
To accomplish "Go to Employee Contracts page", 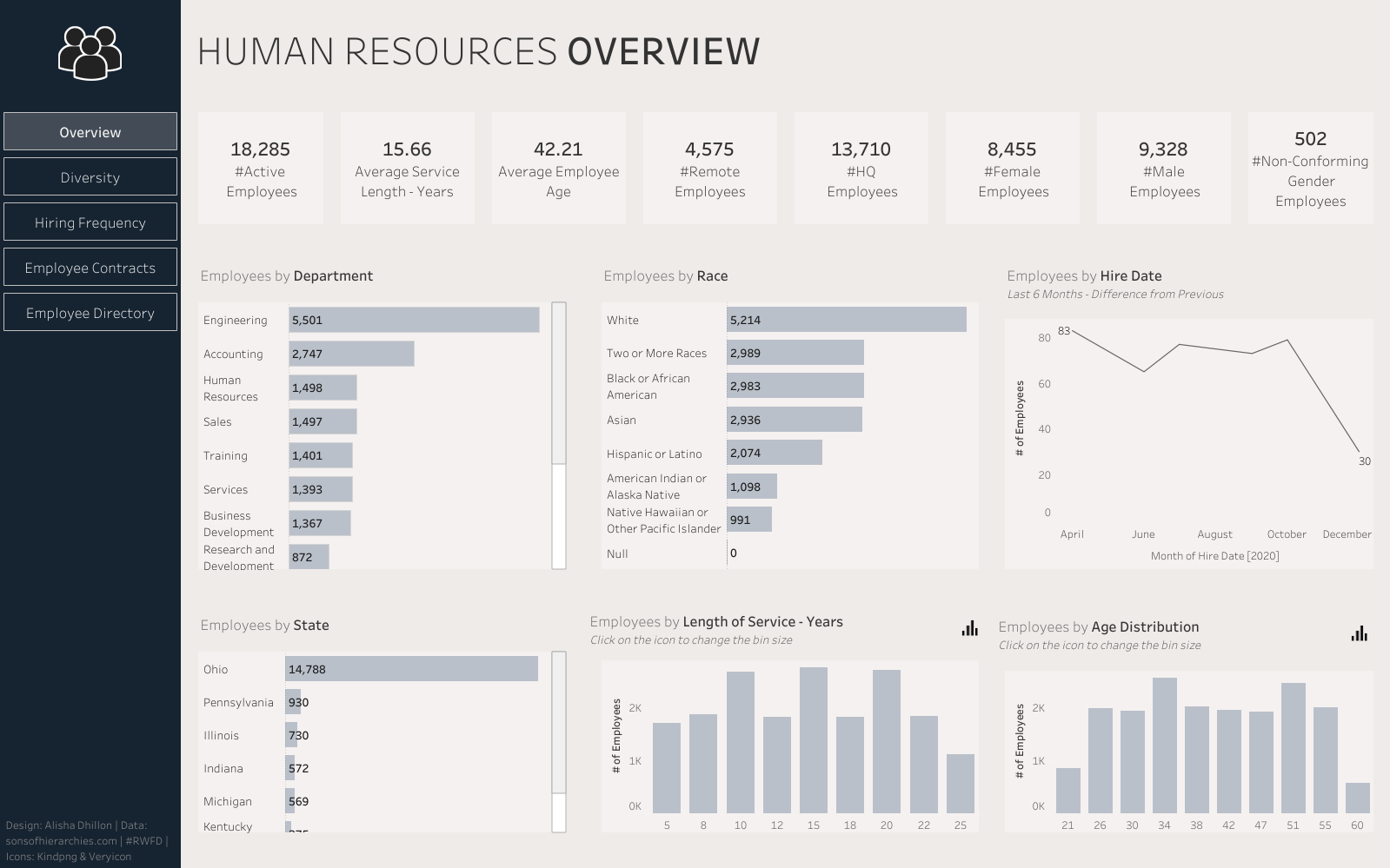I will [90, 268].
